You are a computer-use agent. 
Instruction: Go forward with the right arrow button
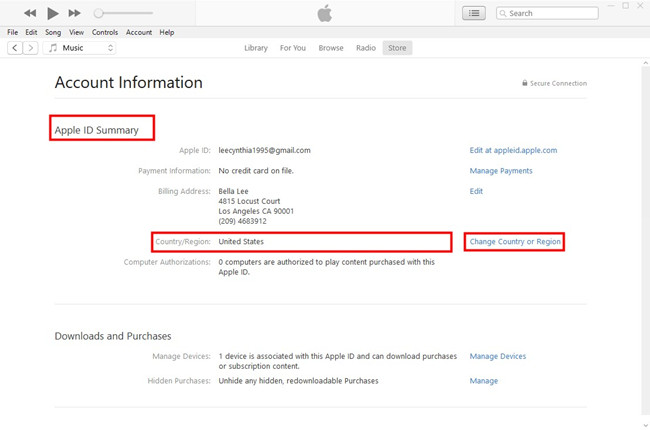pos(31,48)
